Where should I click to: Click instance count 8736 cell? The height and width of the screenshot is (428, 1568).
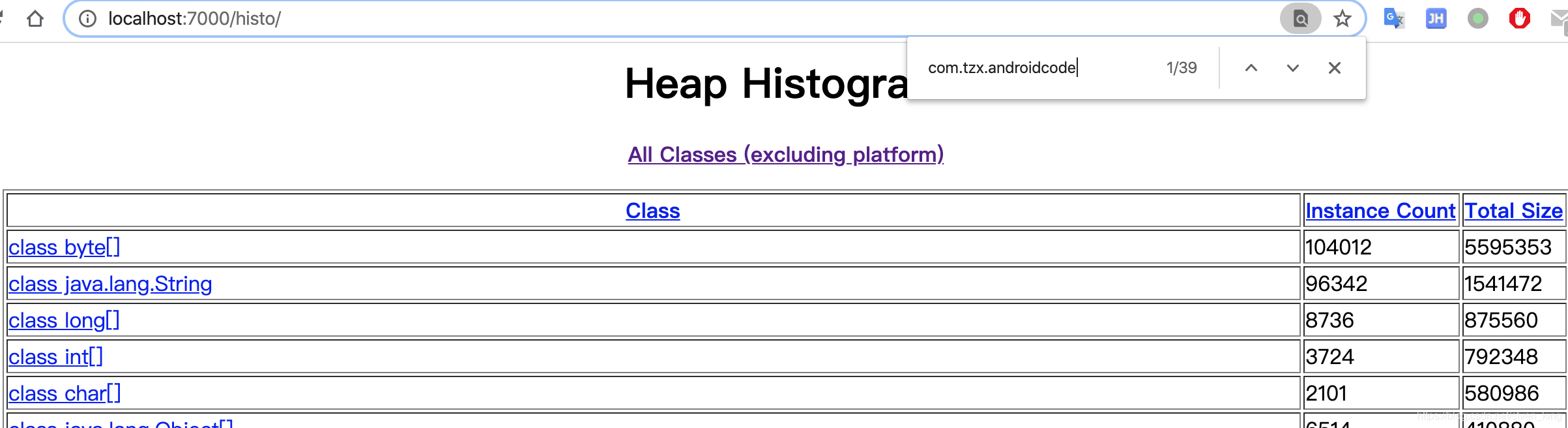pos(1380,320)
